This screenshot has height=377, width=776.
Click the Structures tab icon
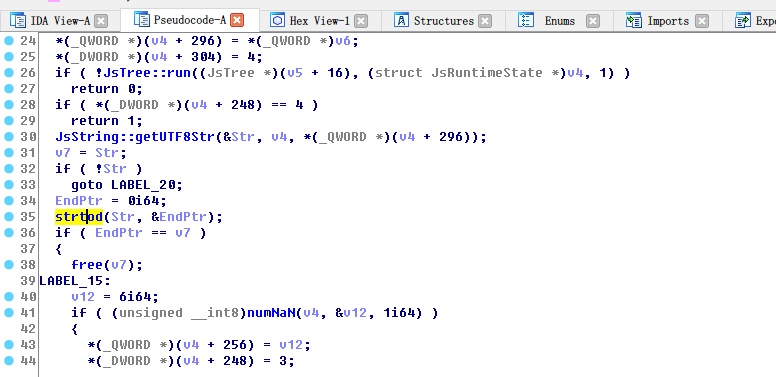401,20
